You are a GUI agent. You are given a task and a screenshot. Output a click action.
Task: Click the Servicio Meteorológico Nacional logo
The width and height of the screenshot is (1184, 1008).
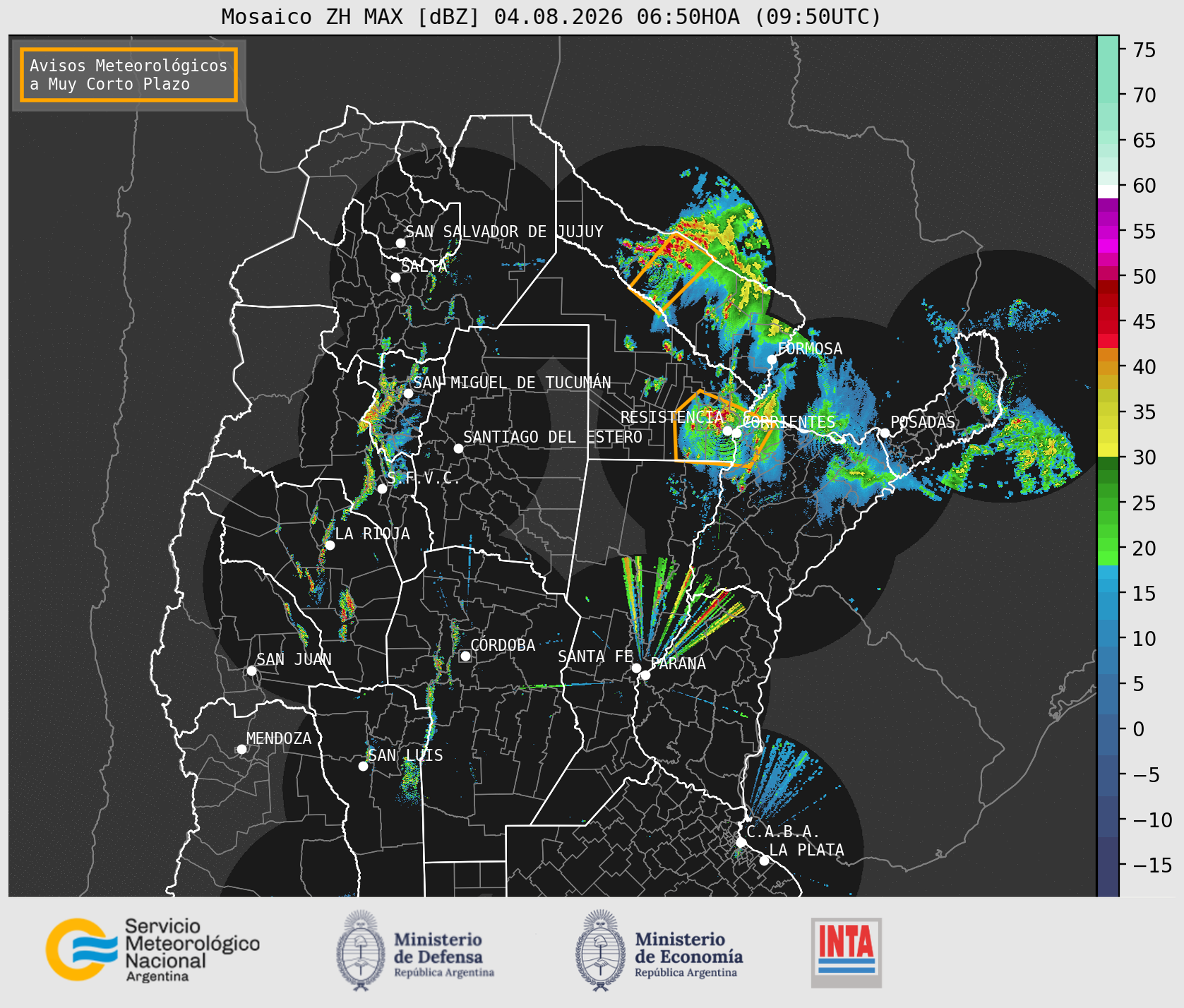click(x=153, y=949)
